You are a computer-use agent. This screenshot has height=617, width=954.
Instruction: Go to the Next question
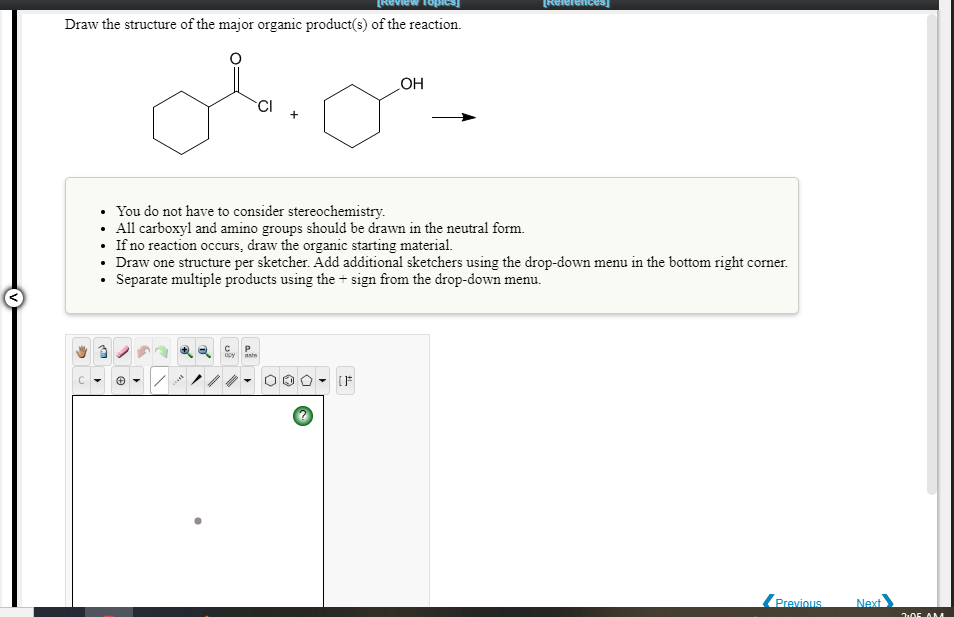pos(869,603)
